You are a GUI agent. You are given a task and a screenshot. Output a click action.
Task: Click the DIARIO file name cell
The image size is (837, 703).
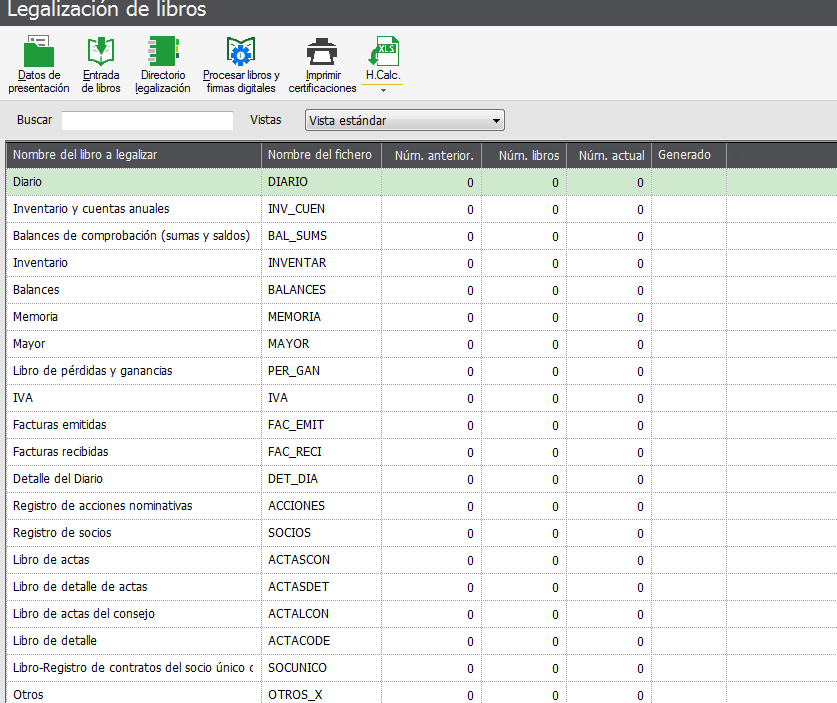[321, 182]
